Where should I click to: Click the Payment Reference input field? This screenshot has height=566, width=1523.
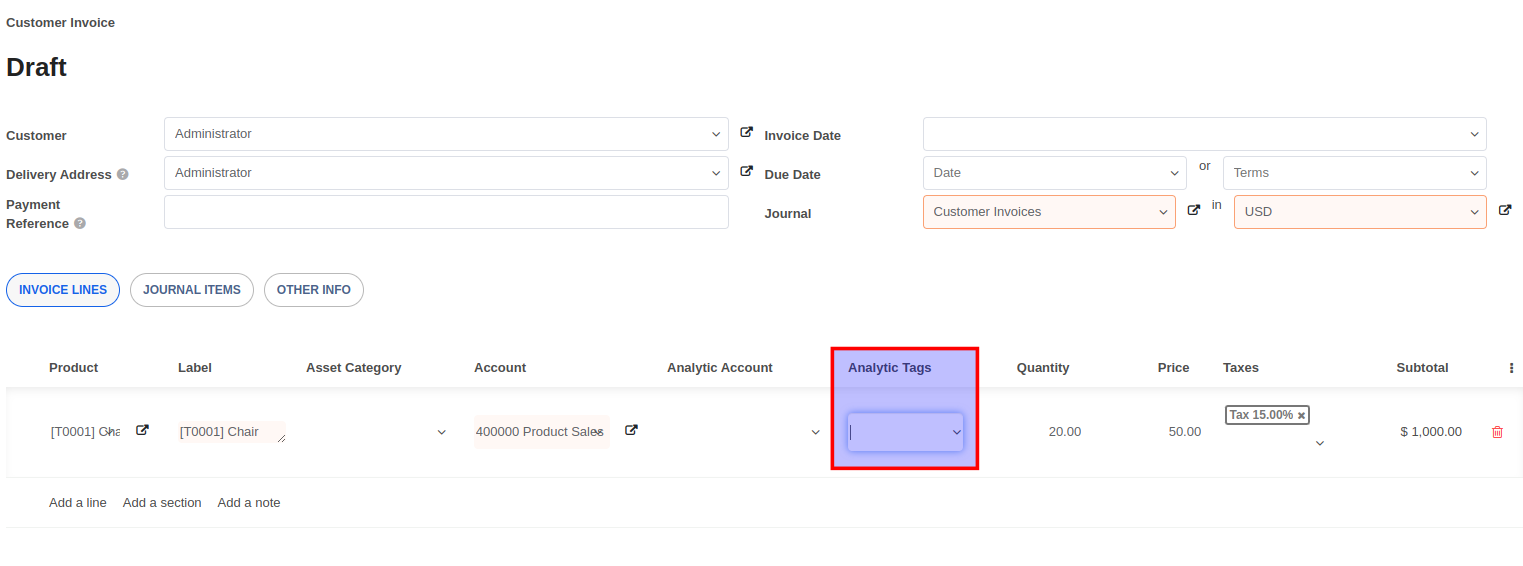point(446,212)
